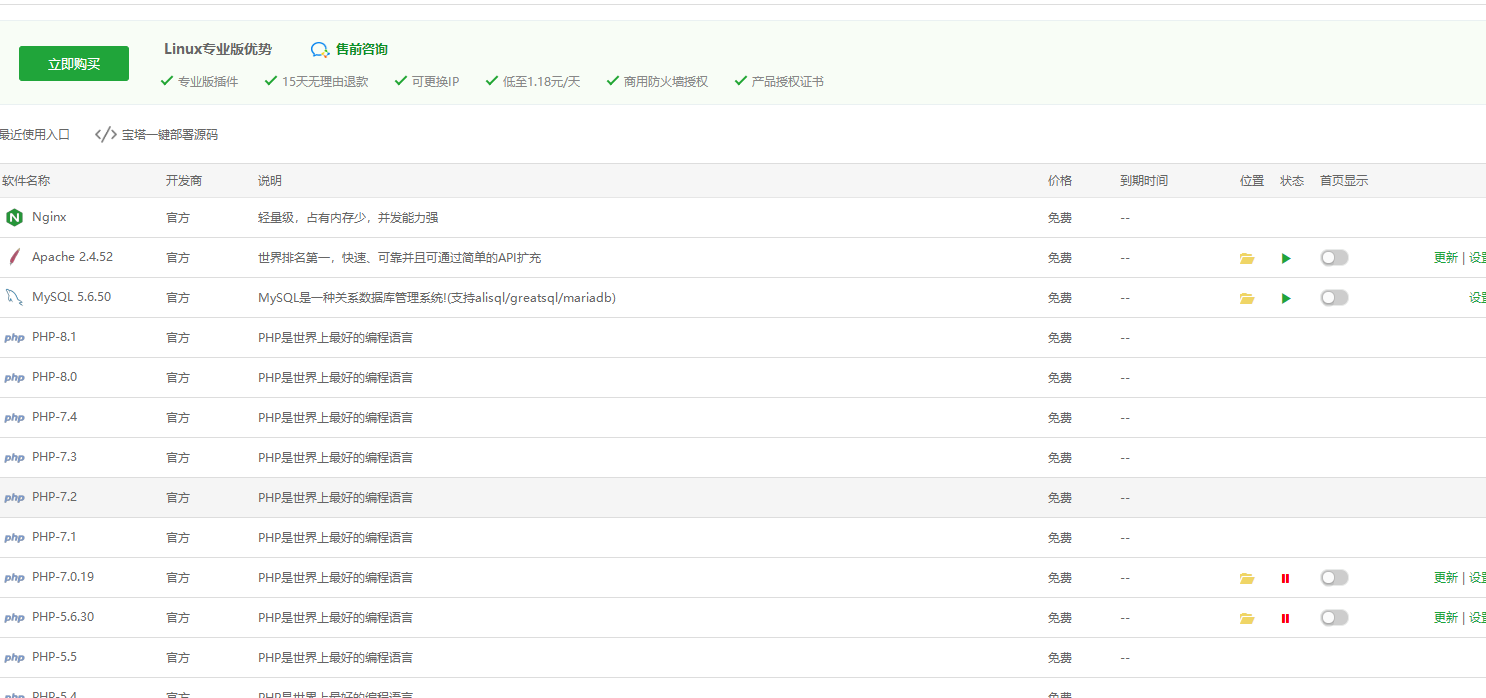Switch to the 最近使用入口 tab
The width and height of the screenshot is (1486, 698).
35,135
